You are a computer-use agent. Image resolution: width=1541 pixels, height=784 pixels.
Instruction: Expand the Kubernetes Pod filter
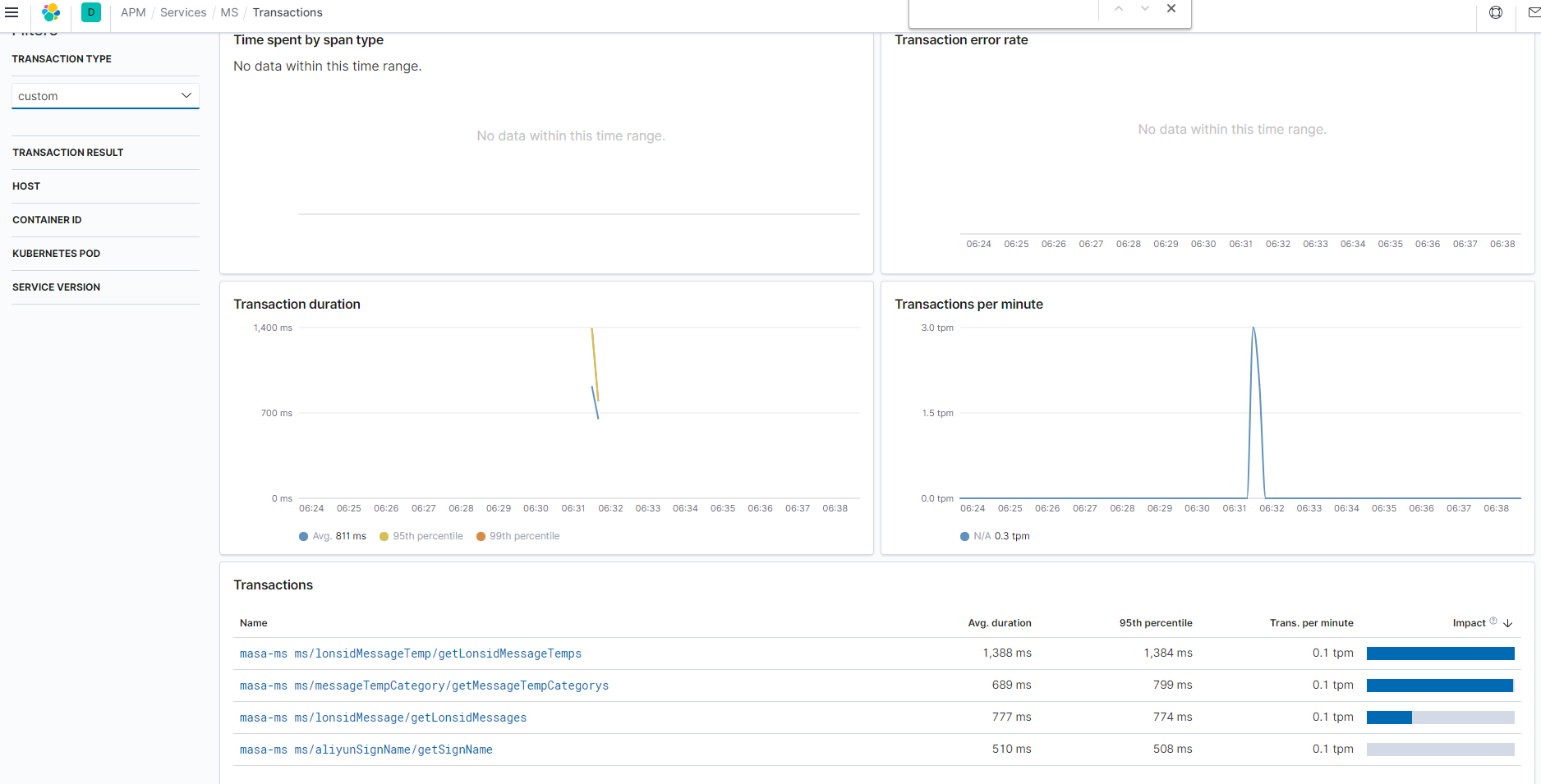click(105, 254)
